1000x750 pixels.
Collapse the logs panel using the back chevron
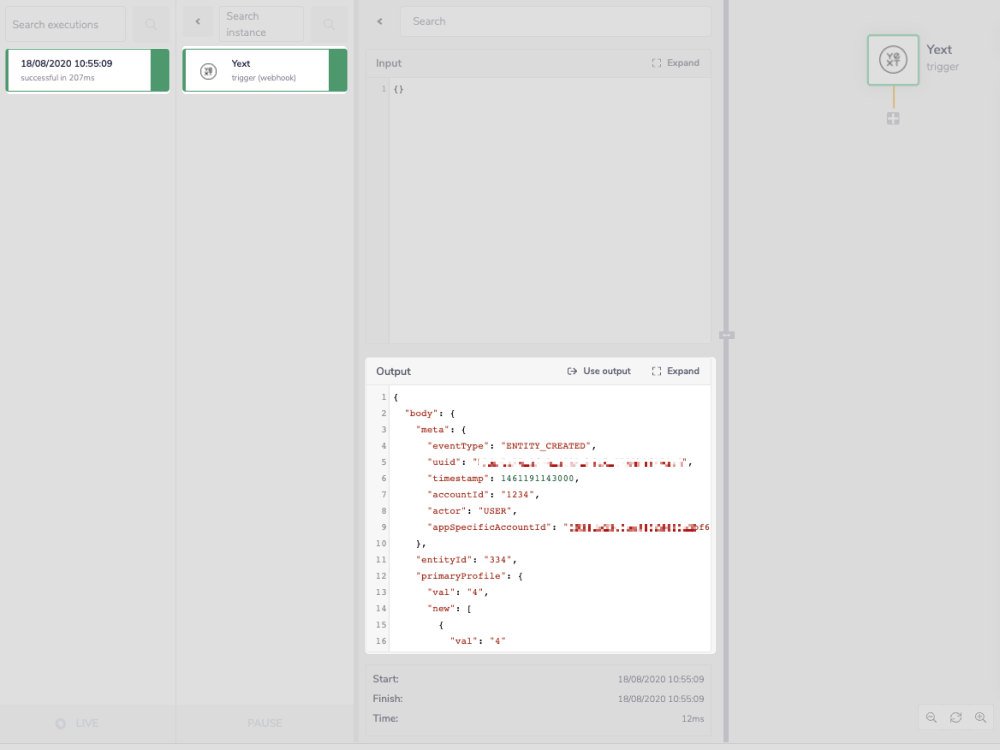(379, 20)
